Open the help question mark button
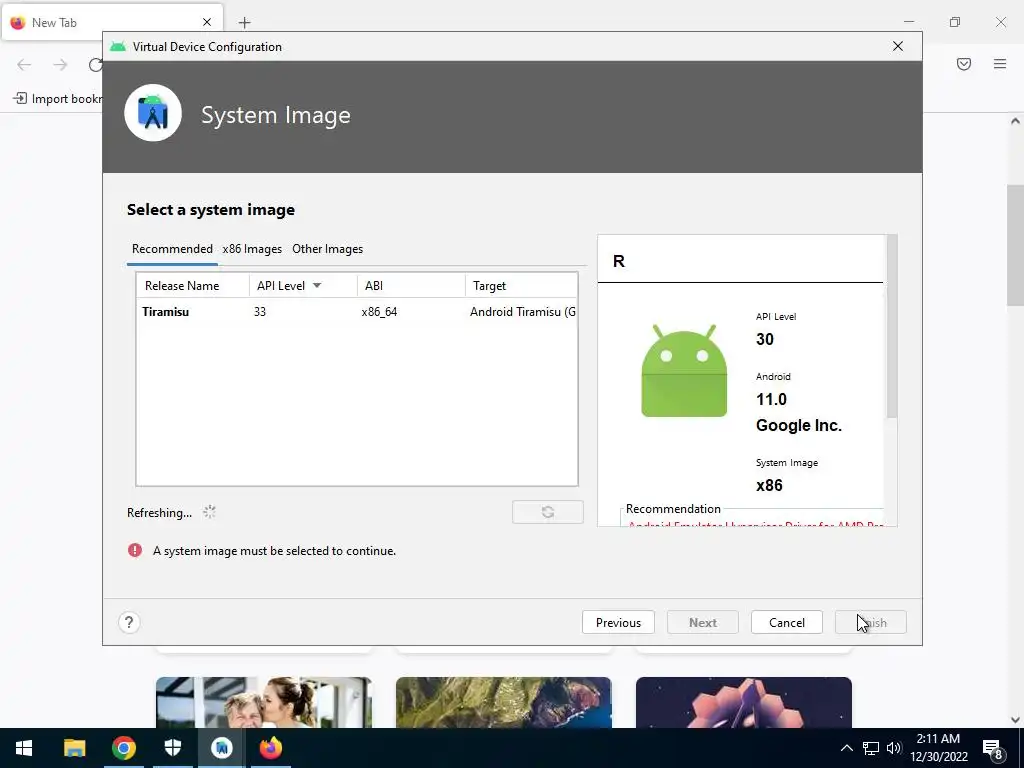1024x768 pixels. [x=129, y=622]
